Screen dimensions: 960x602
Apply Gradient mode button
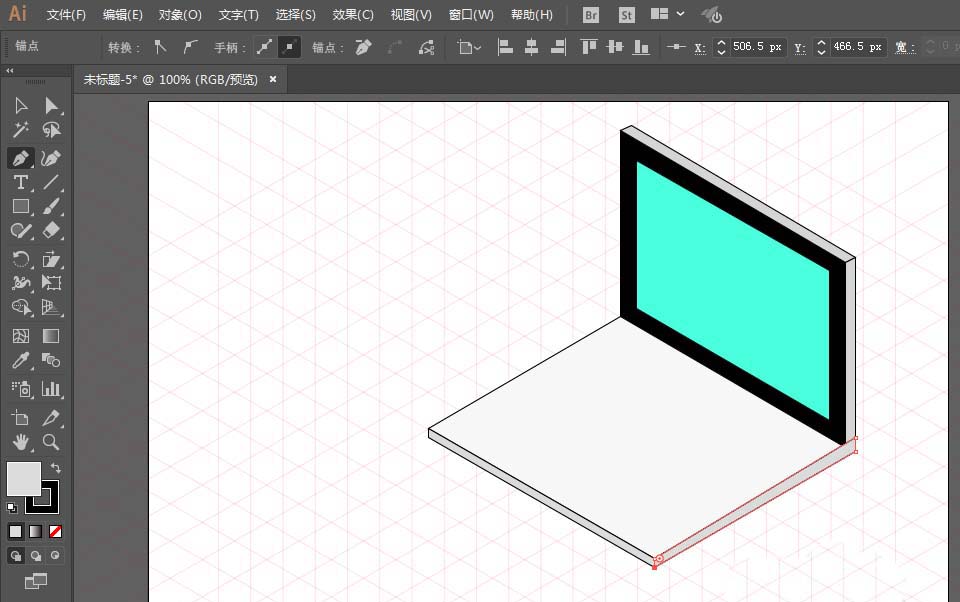point(36,532)
